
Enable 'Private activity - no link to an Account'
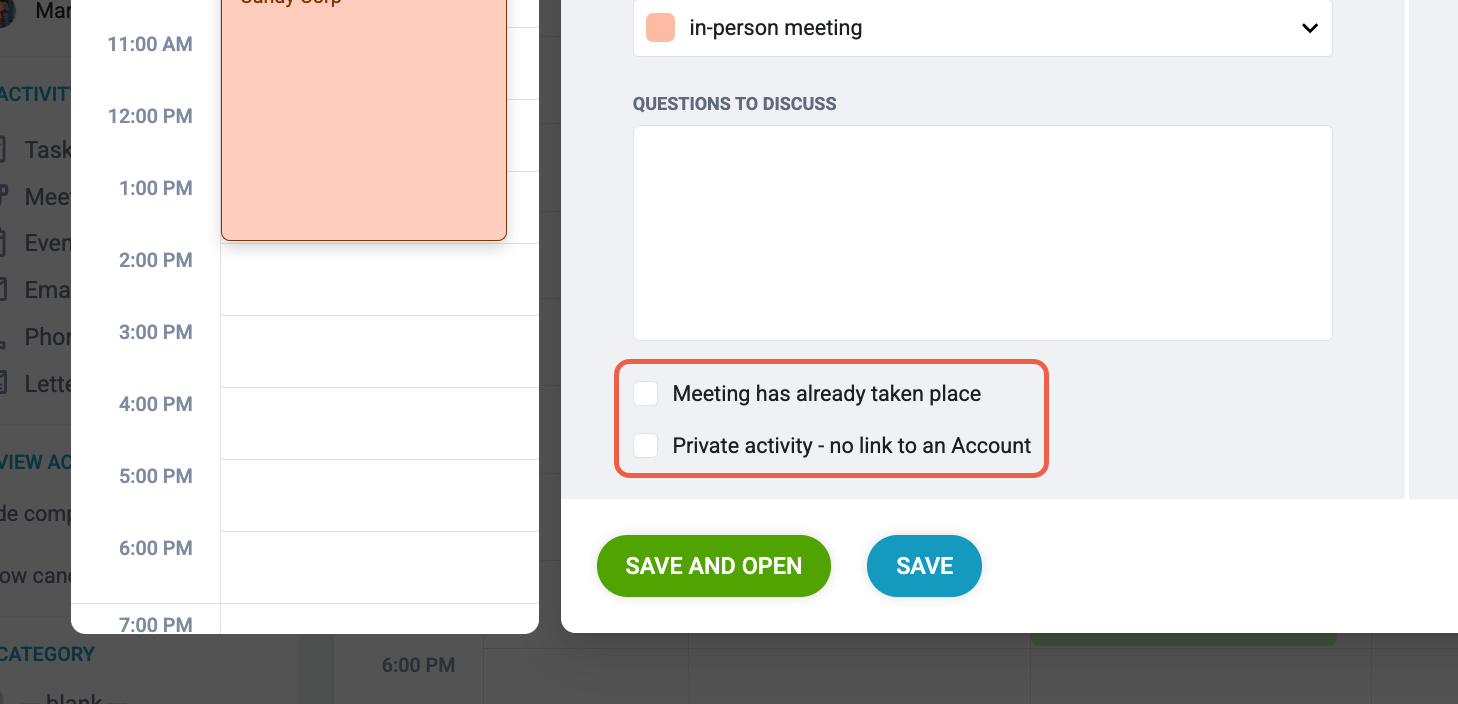coord(646,446)
